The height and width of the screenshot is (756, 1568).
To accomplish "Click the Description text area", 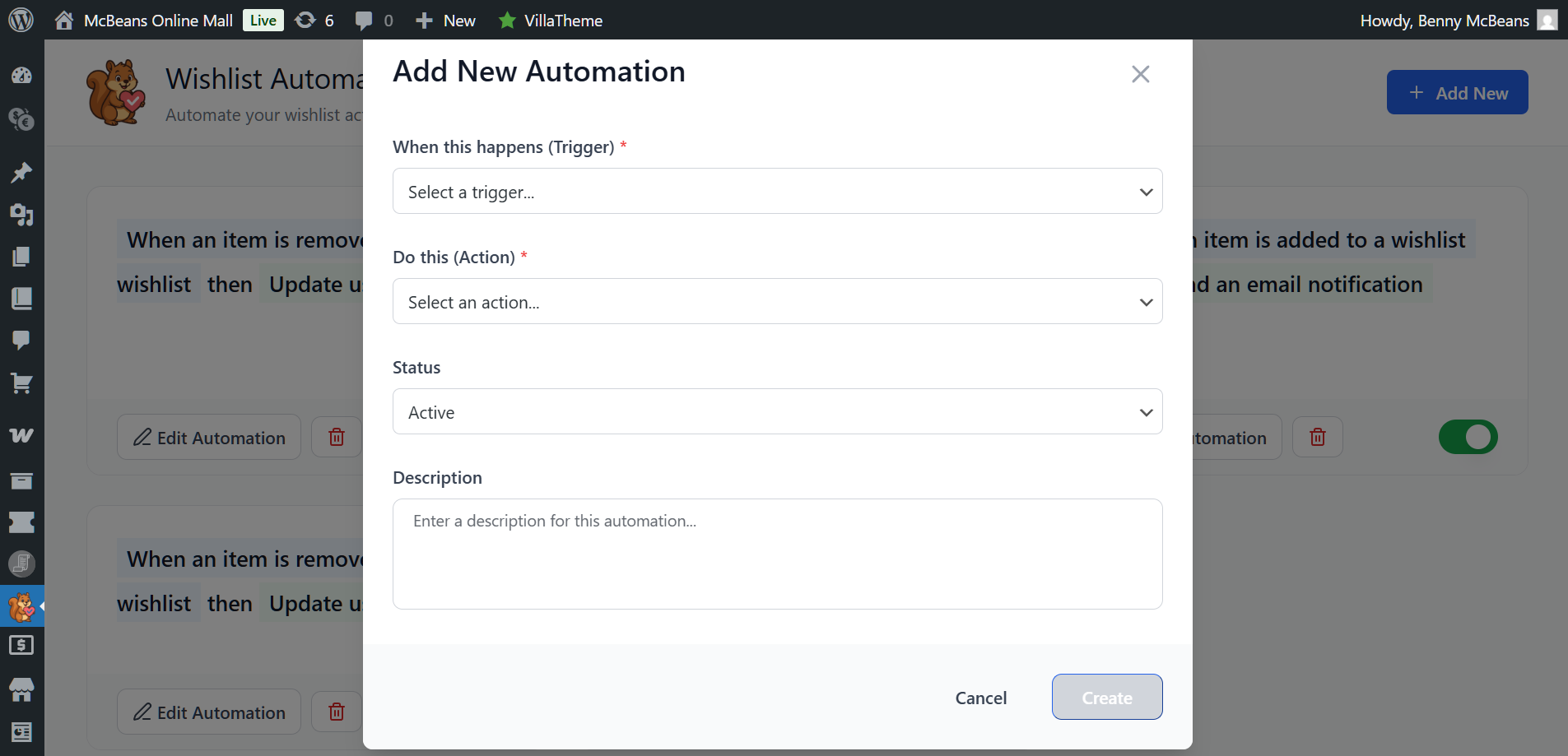I will click(777, 554).
